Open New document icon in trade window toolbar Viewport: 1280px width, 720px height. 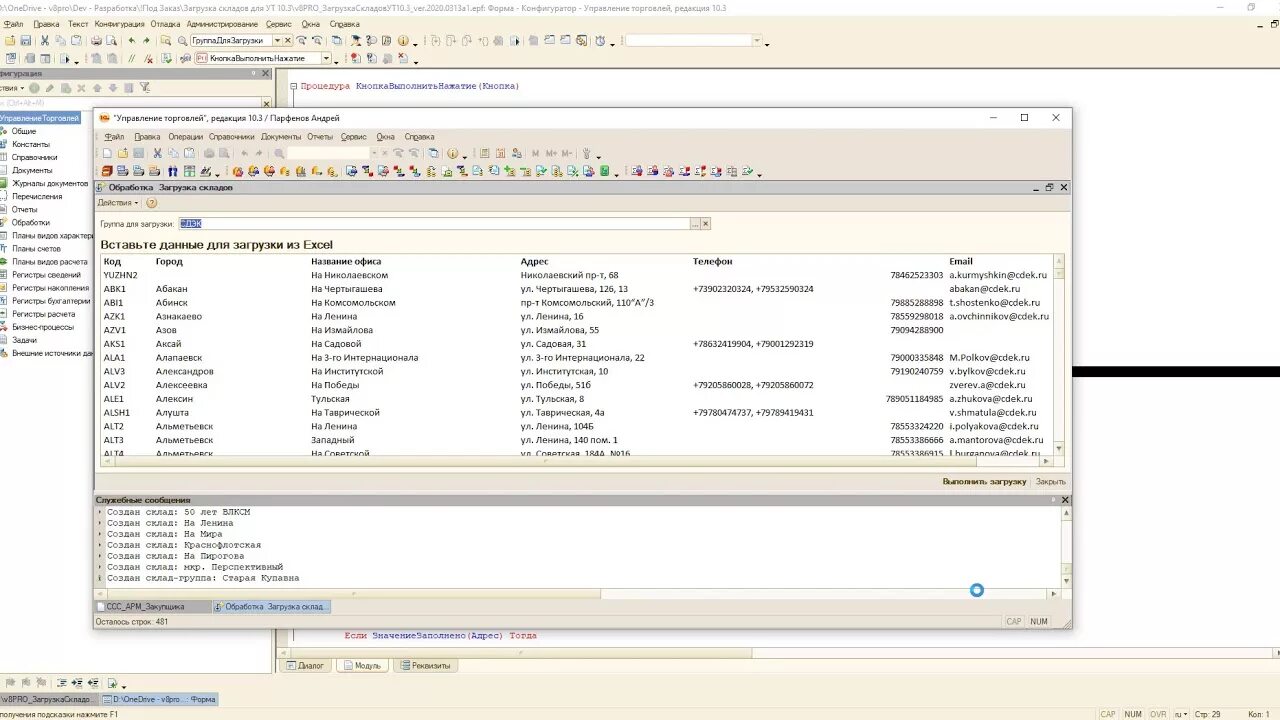(107, 153)
